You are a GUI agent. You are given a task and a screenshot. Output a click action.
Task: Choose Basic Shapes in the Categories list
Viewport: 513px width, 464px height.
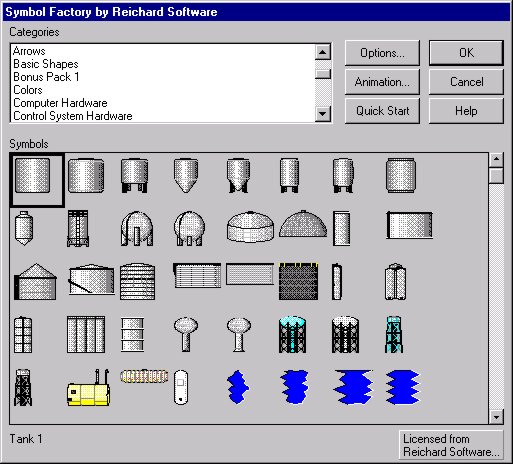(46, 64)
